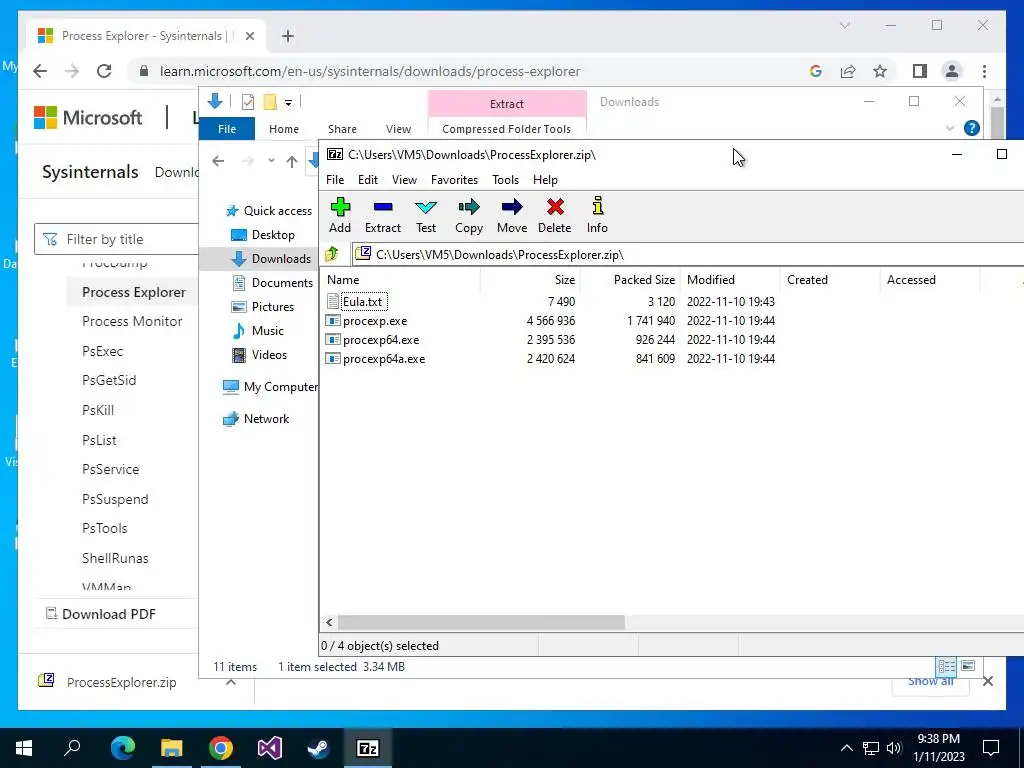The height and width of the screenshot is (768, 1024).
Task: Select Network in Explorer navigation pane
Action: 256,419
